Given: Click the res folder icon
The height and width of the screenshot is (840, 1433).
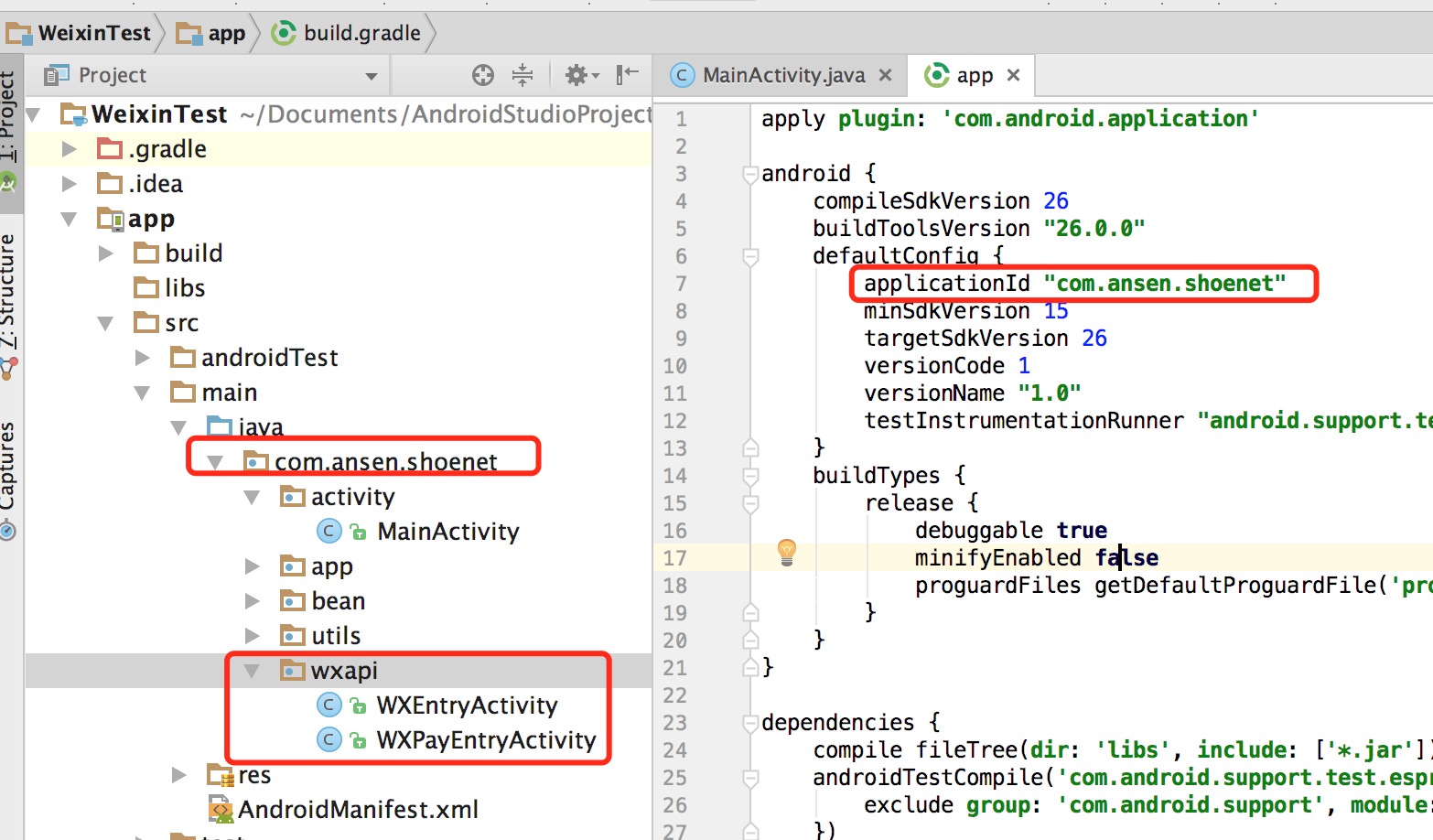Looking at the screenshot, I should 221,775.
